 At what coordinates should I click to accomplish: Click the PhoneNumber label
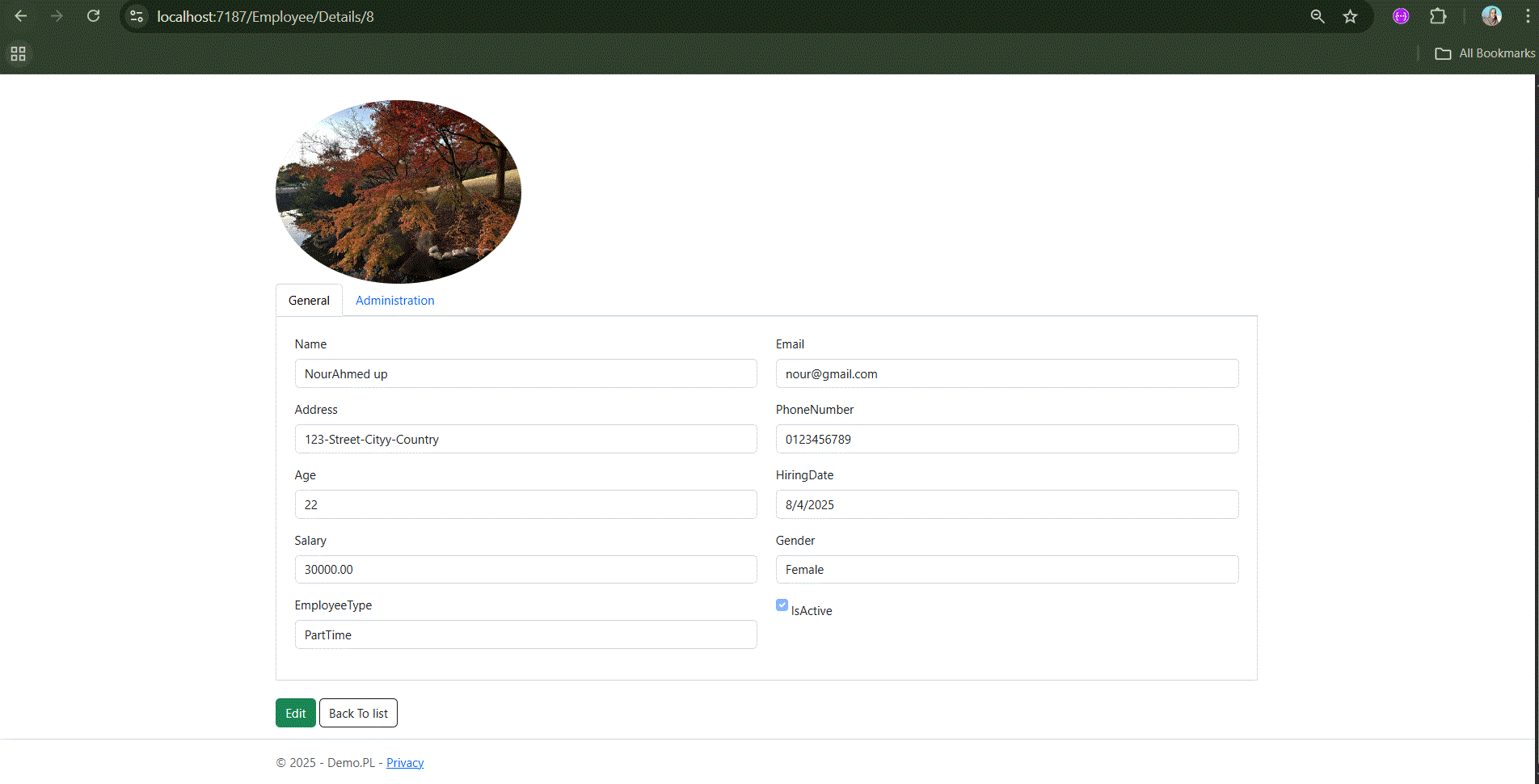(815, 410)
